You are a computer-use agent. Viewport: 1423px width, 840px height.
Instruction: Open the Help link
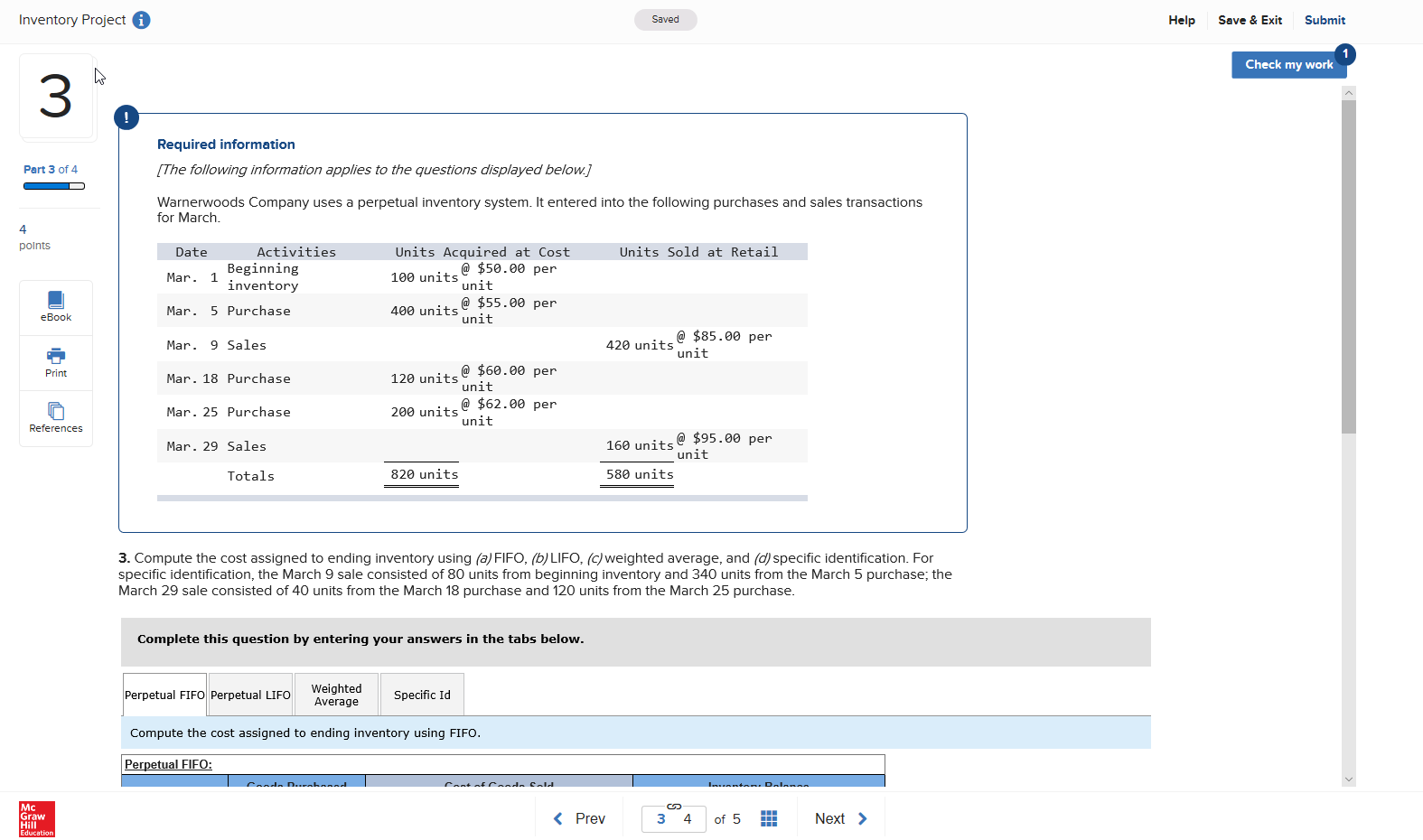pos(1181,20)
